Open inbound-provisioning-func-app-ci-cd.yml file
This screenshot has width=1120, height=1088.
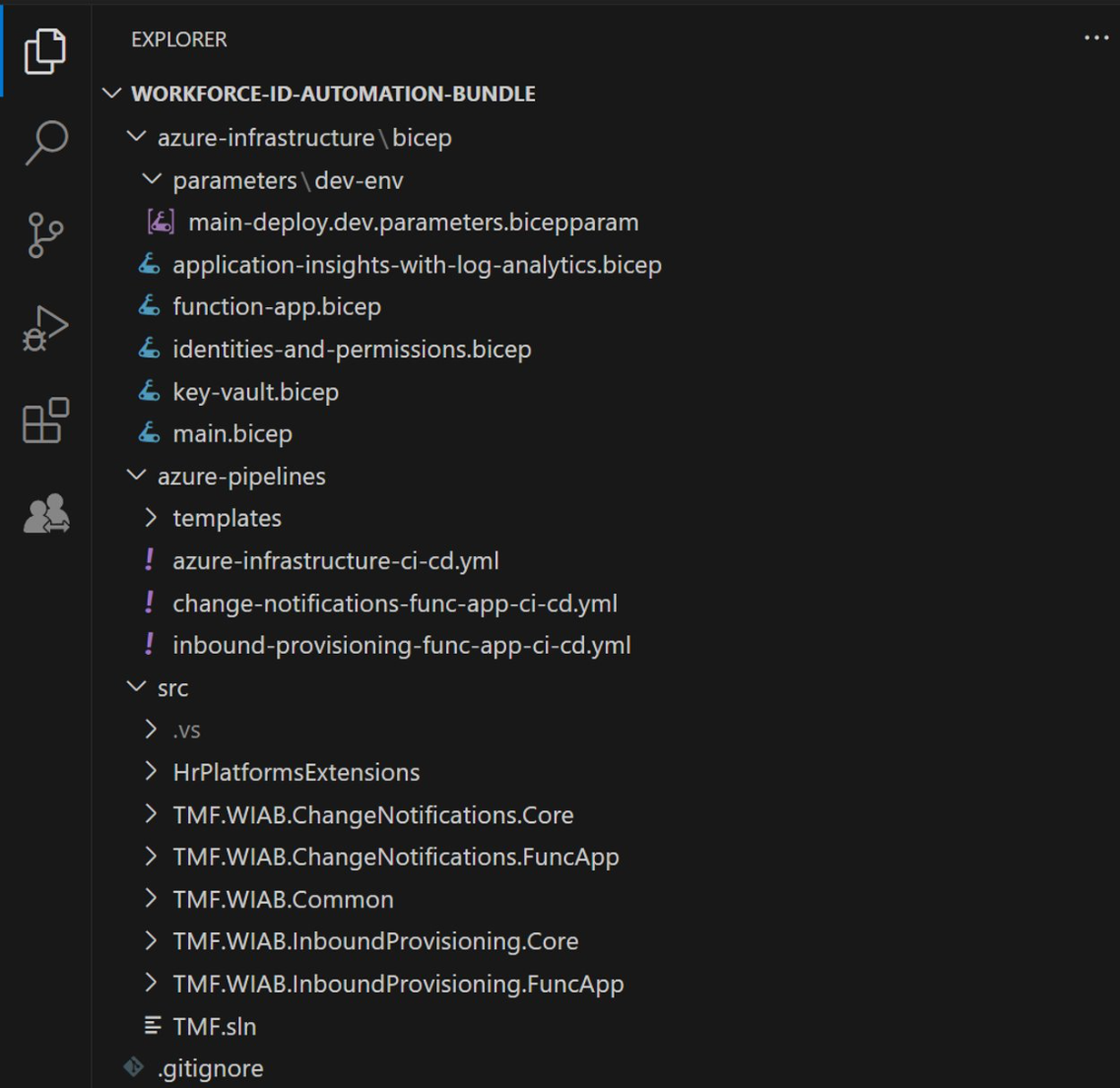(x=401, y=646)
